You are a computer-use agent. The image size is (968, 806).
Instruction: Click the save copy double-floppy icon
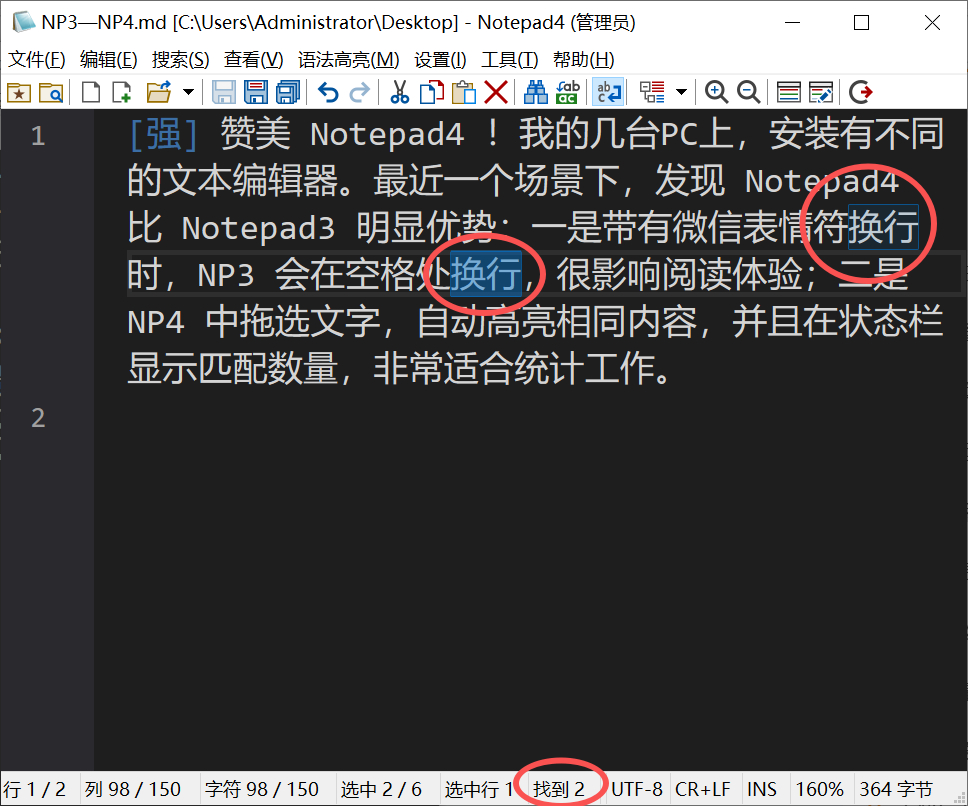coord(288,93)
